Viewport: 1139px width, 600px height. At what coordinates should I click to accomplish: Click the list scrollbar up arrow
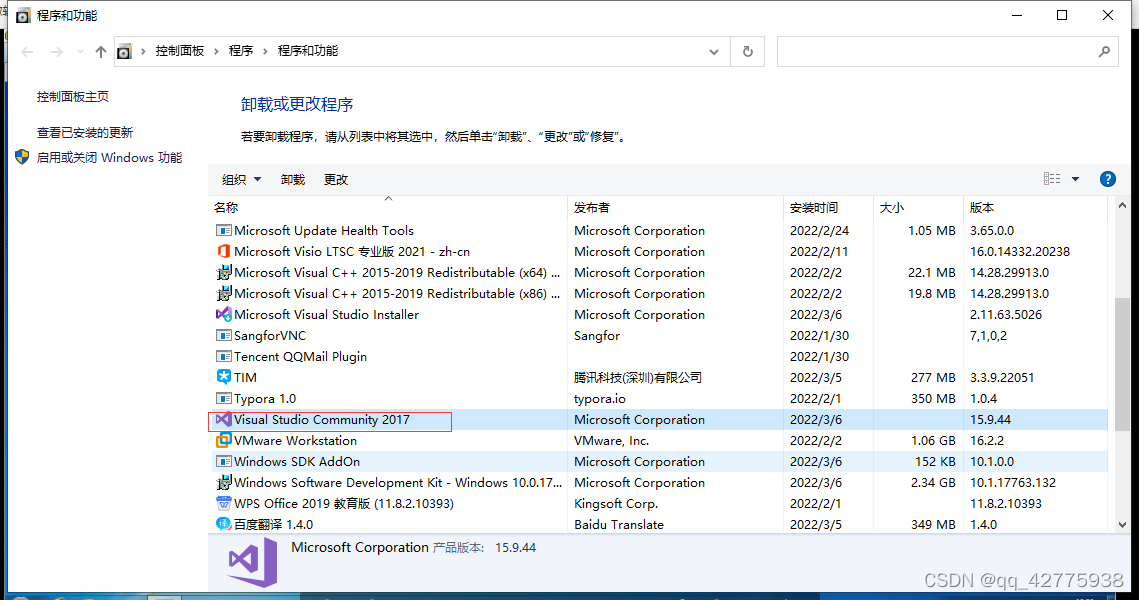point(1122,206)
